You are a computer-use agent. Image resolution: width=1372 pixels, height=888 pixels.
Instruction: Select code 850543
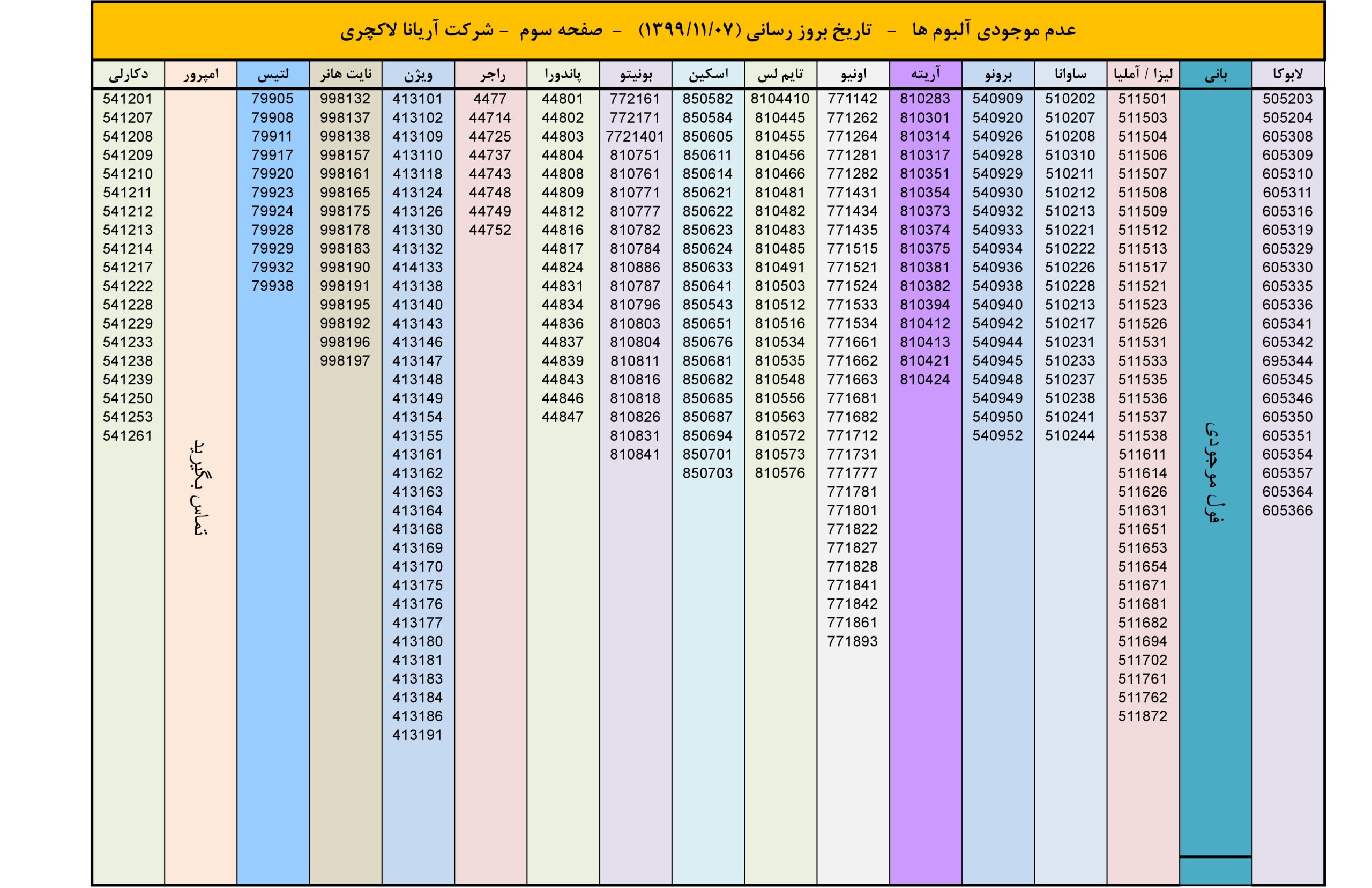(x=707, y=305)
